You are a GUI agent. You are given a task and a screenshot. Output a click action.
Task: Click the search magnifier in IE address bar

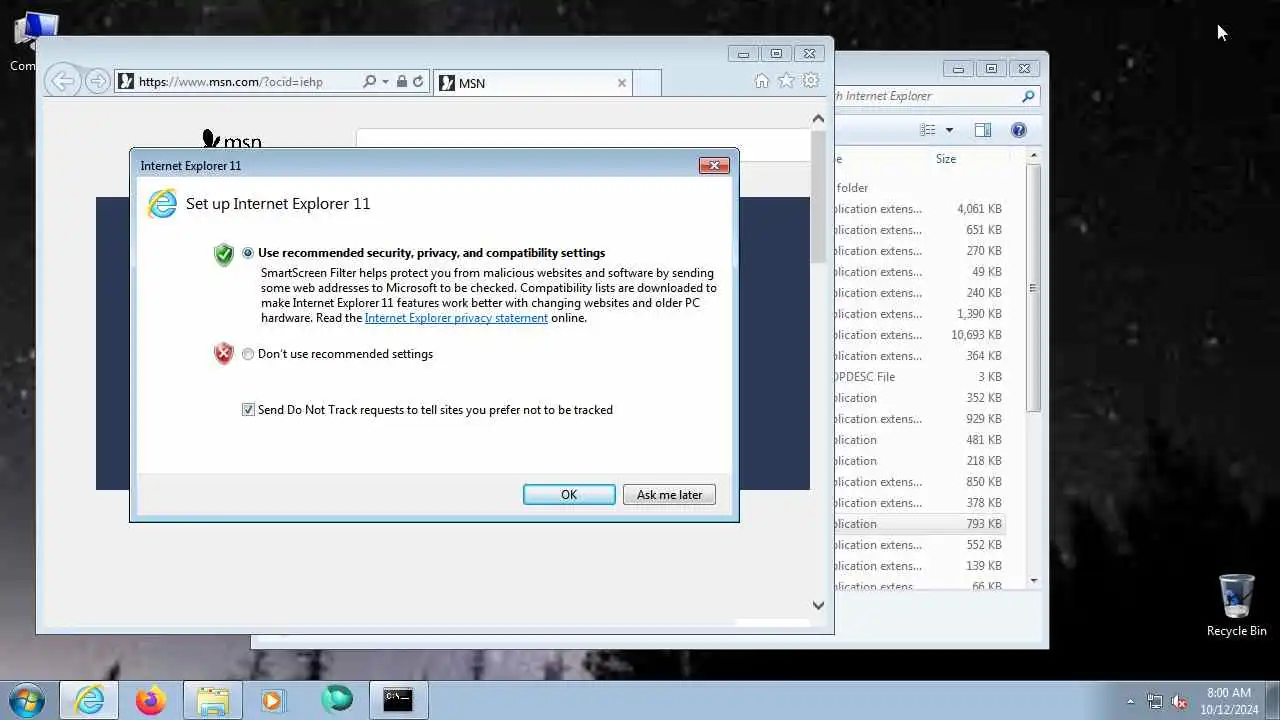pos(369,82)
